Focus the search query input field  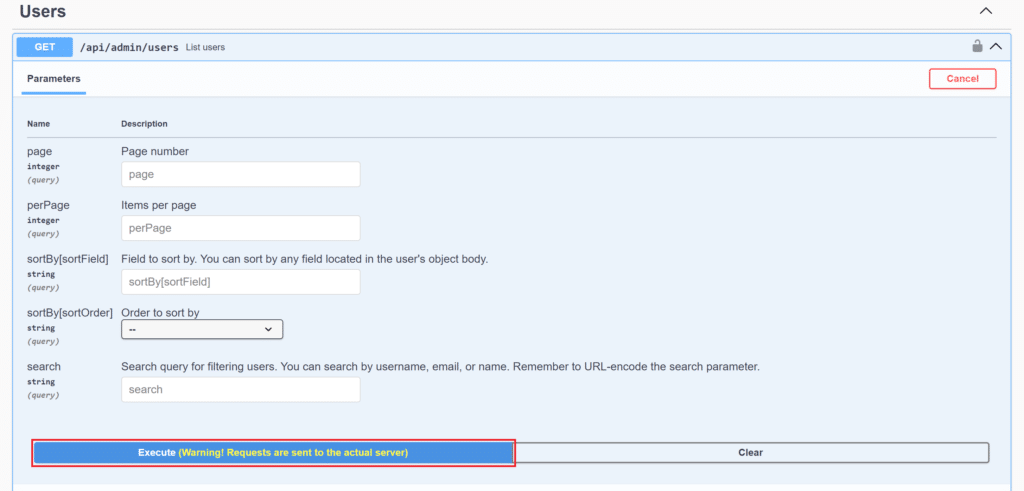(240, 389)
